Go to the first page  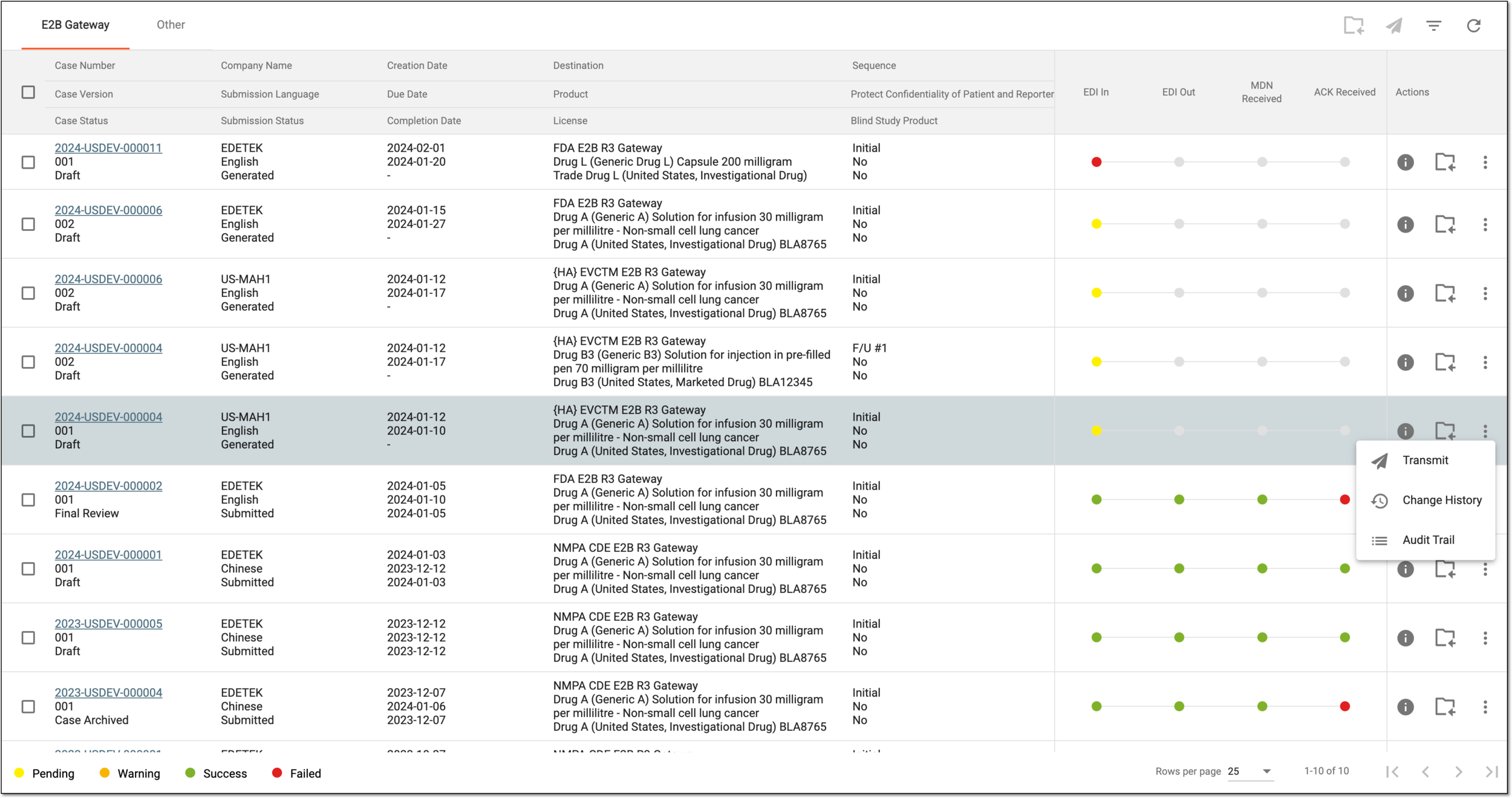tap(1392, 772)
